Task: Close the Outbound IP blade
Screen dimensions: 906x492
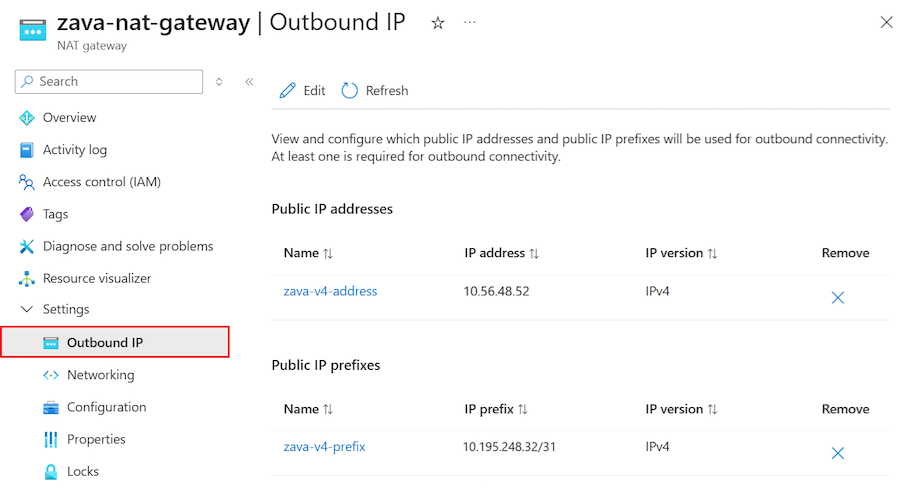Action: point(886,23)
